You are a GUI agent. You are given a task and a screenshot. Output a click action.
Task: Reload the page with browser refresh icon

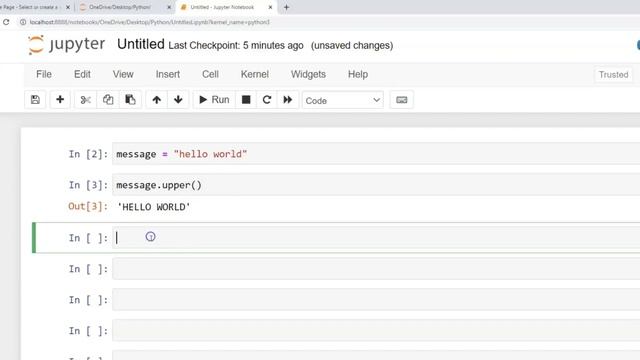tap(6, 22)
